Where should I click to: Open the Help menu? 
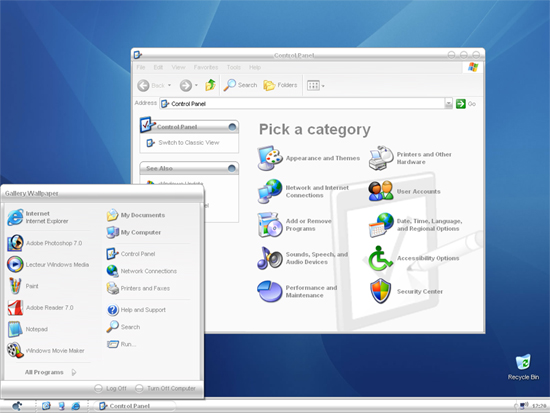[255, 67]
